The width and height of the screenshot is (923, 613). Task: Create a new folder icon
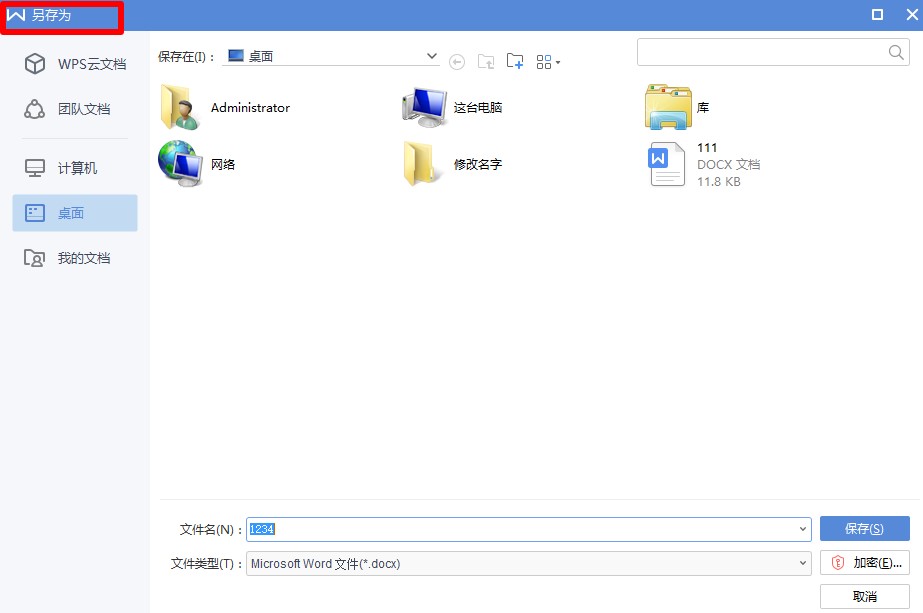515,61
